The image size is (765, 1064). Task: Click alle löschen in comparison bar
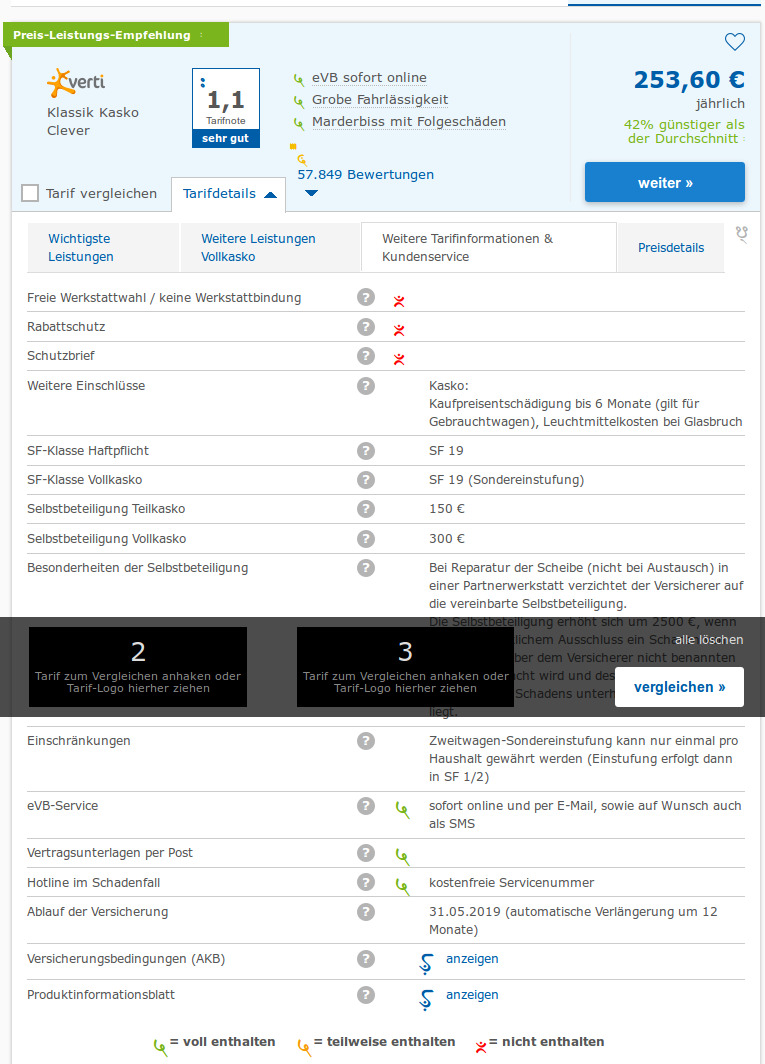(708, 640)
